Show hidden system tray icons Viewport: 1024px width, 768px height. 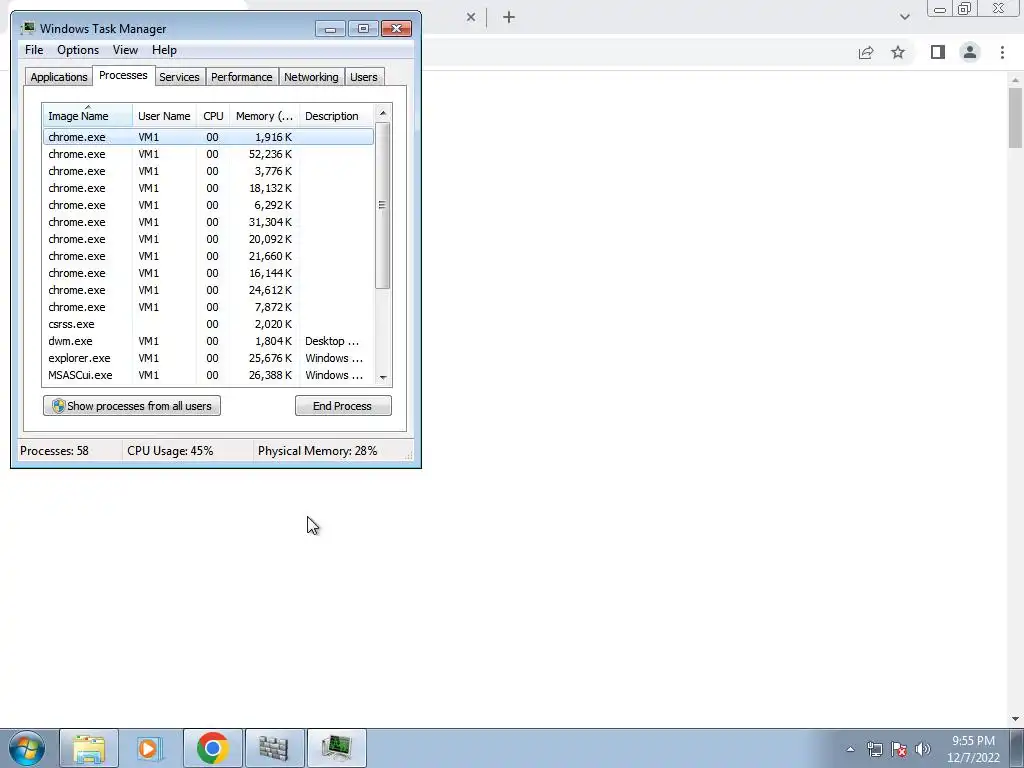850,749
